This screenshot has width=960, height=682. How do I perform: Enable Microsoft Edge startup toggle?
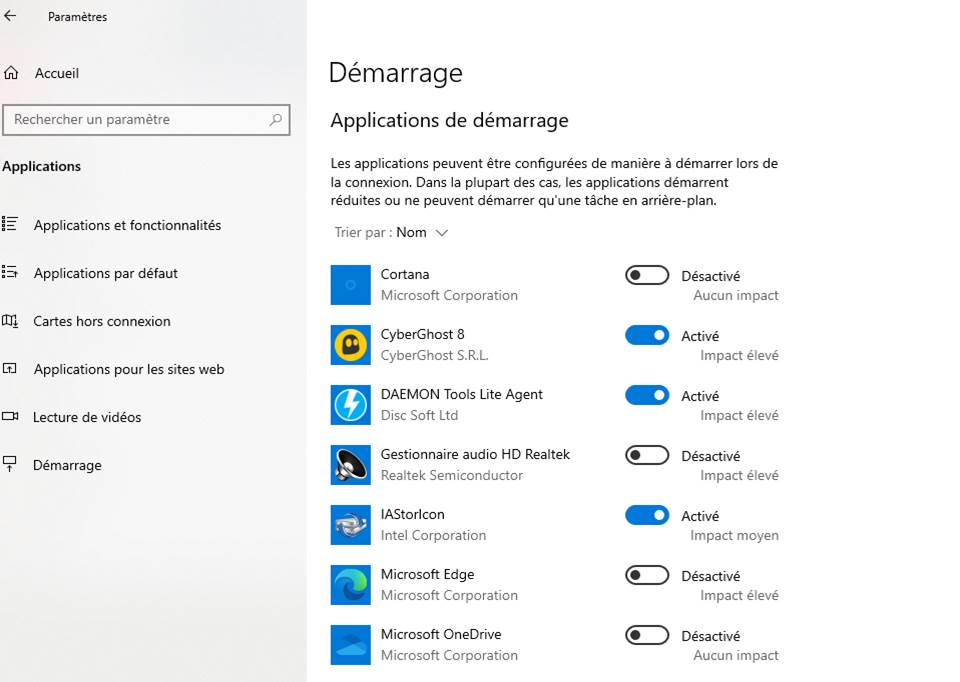[647, 575]
